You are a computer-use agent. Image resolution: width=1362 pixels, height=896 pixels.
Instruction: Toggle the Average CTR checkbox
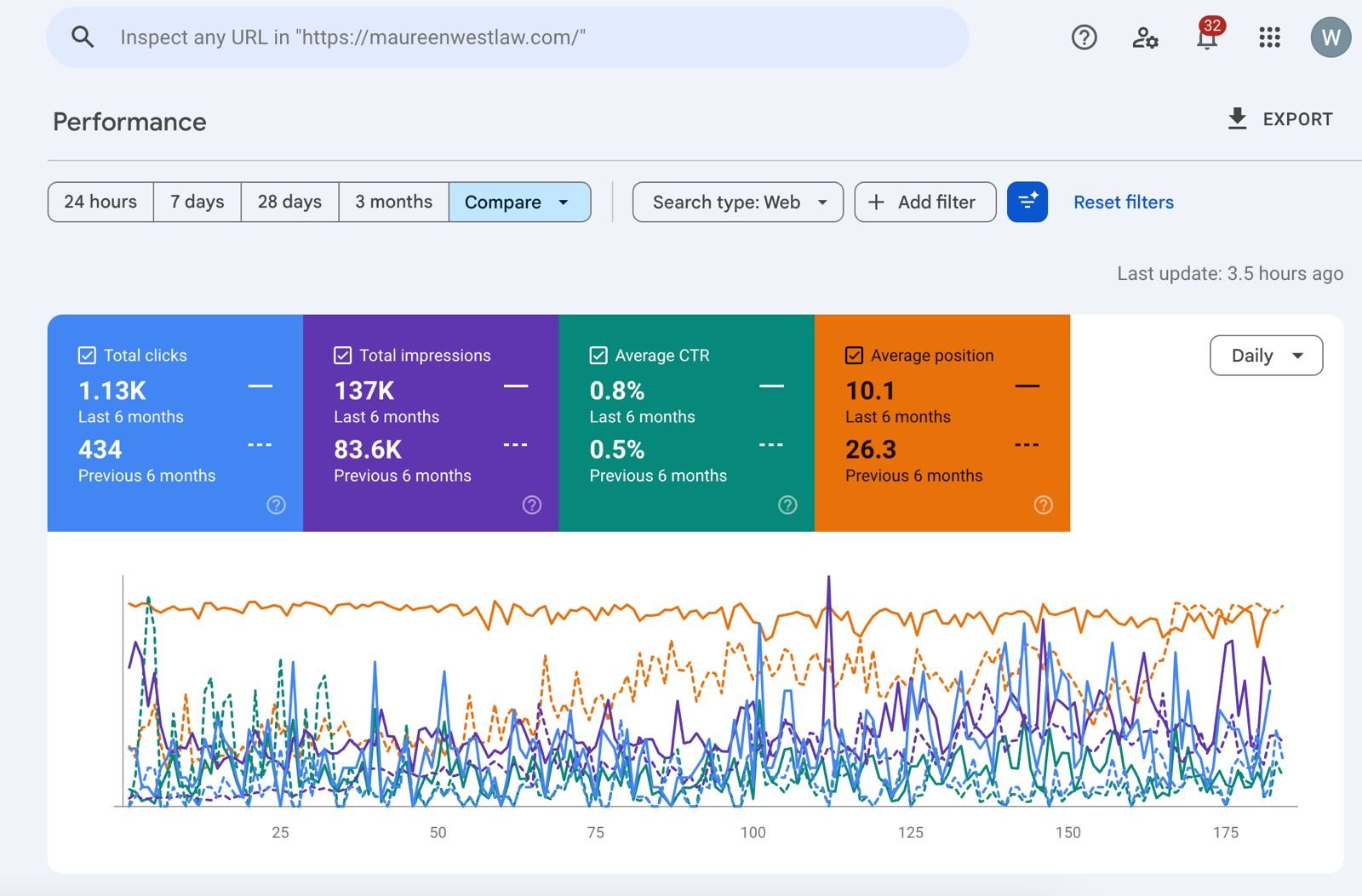tap(598, 356)
